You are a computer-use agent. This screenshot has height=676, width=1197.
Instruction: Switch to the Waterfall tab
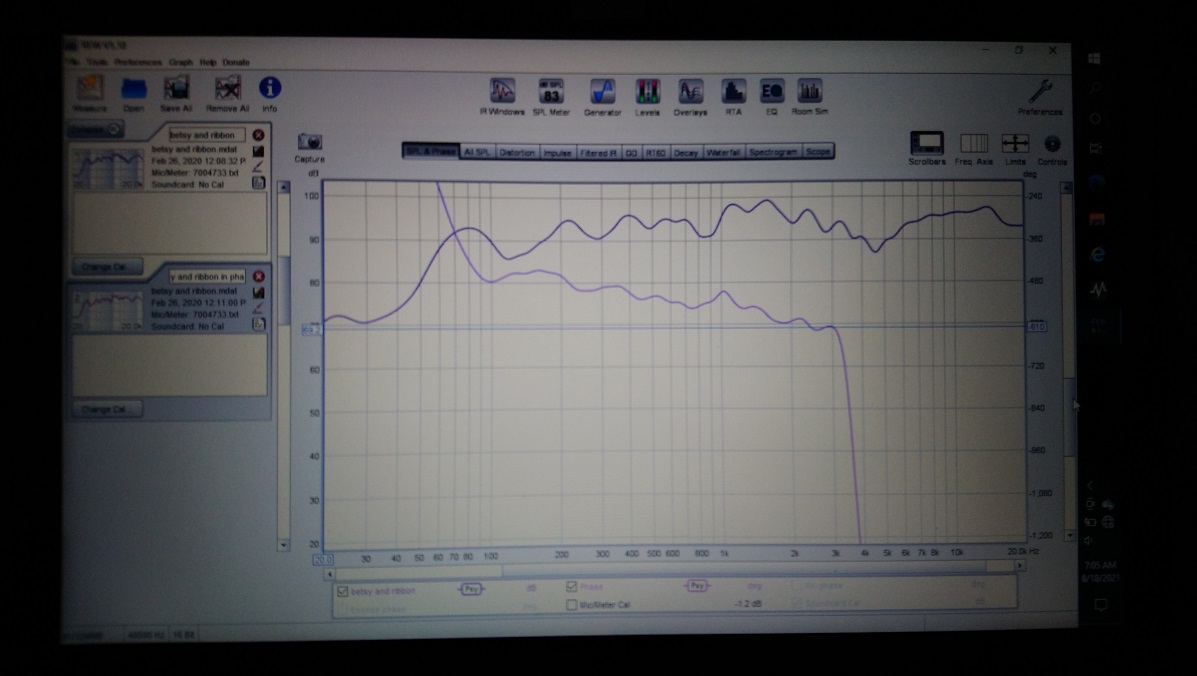pyautogui.click(x=723, y=152)
